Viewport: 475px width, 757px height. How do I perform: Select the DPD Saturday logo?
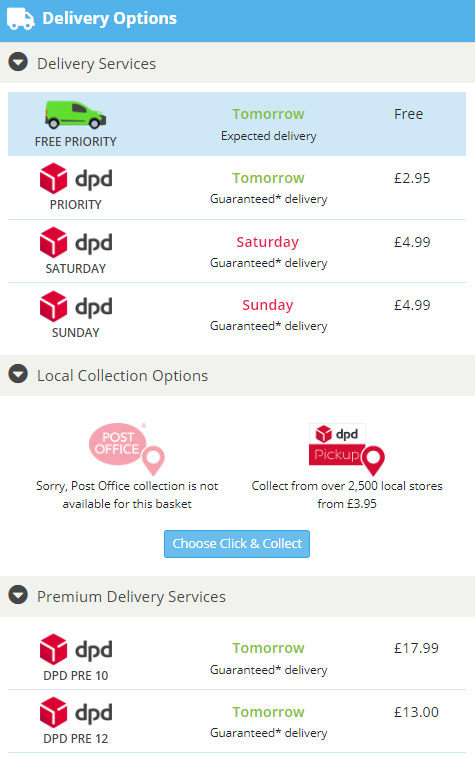click(x=76, y=242)
